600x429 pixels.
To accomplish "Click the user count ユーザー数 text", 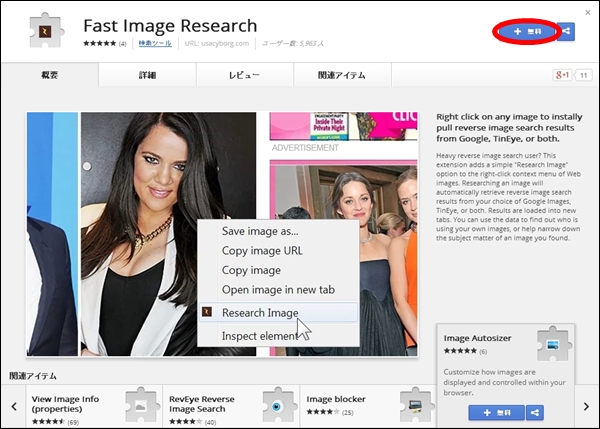I will pos(293,43).
